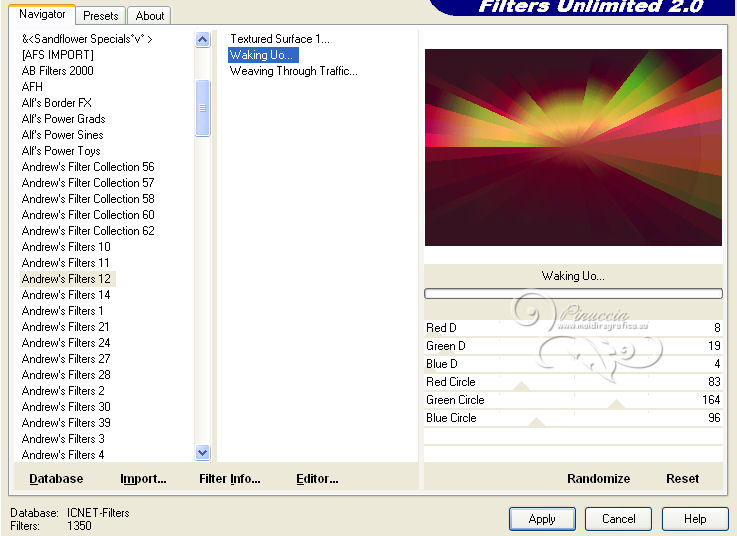Viewport: 737px width, 536px height.
Task: Click the scroll down arrow in the category list
Action: tap(203, 453)
